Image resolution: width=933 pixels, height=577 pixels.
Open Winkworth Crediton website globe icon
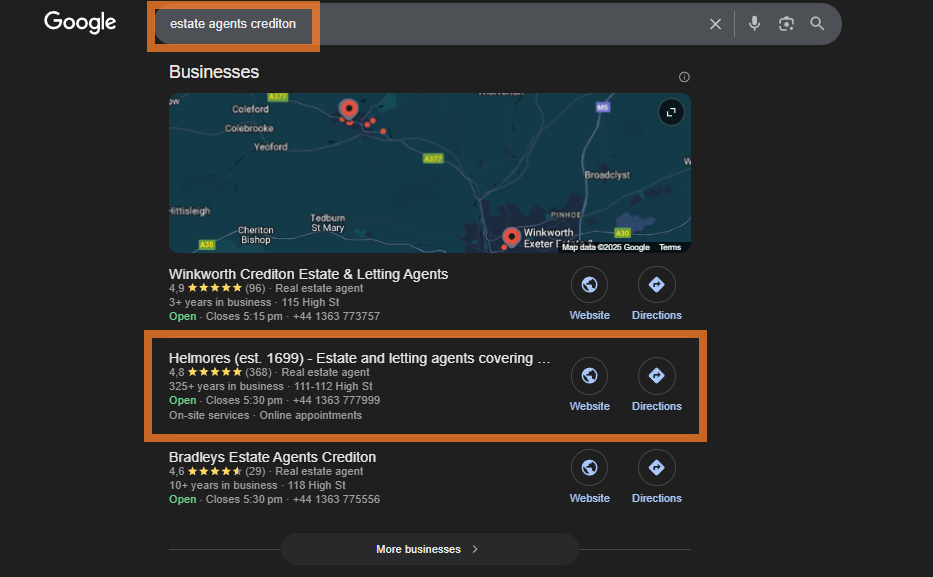(589, 285)
